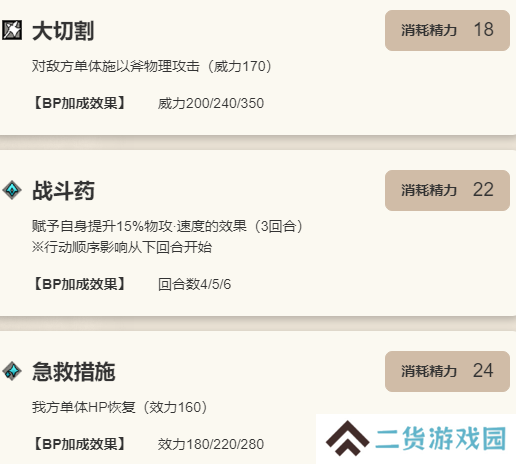
Task: Click the 消耗精力 18 cost badge
Action: coord(447,30)
